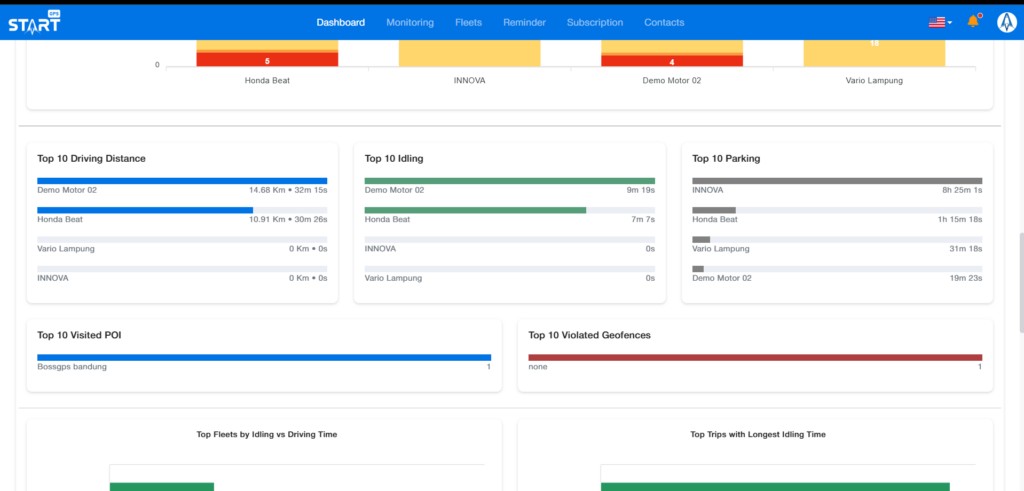The height and width of the screenshot is (491, 1024).
Task: Click Demo Motor 02 driving distance bar
Action: pyautogui.click(x=182, y=181)
